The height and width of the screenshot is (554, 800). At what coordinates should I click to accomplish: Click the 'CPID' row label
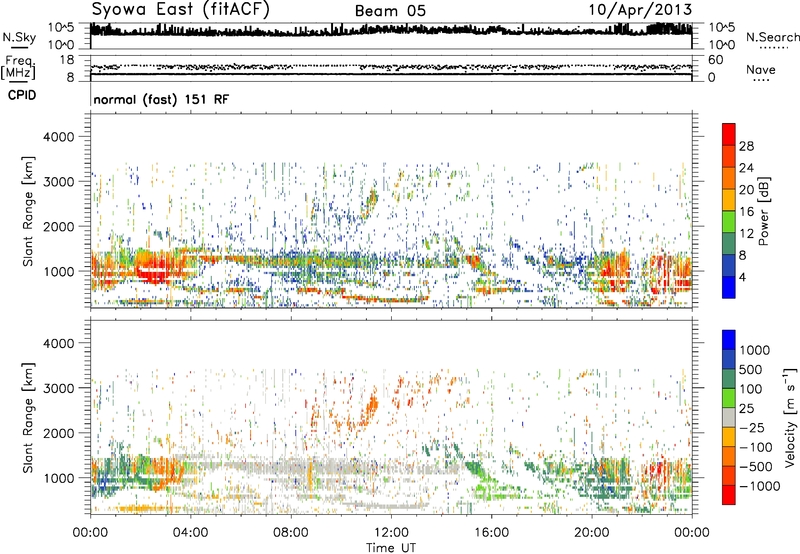click(x=21, y=95)
